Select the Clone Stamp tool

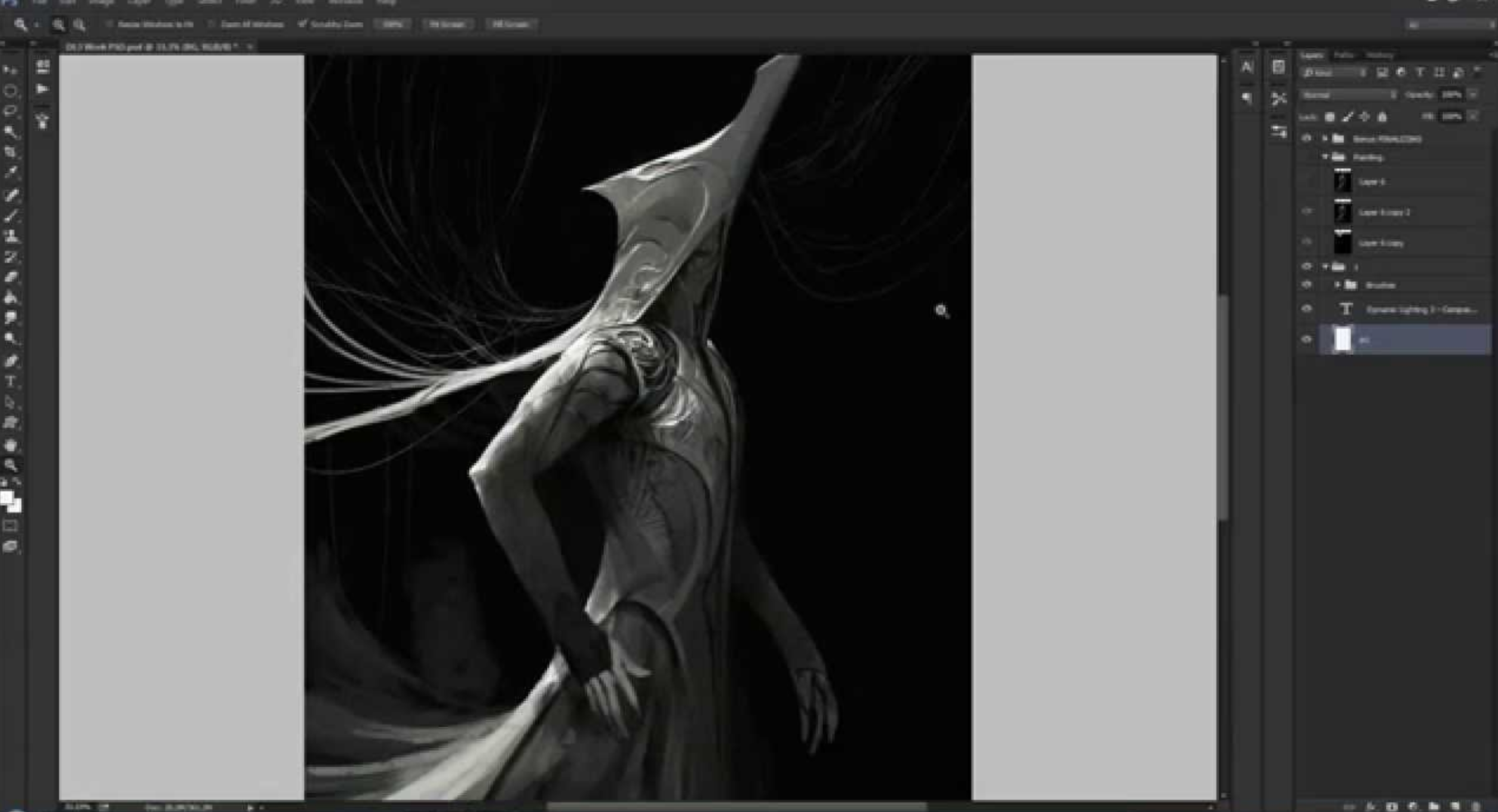pyautogui.click(x=11, y=237)
